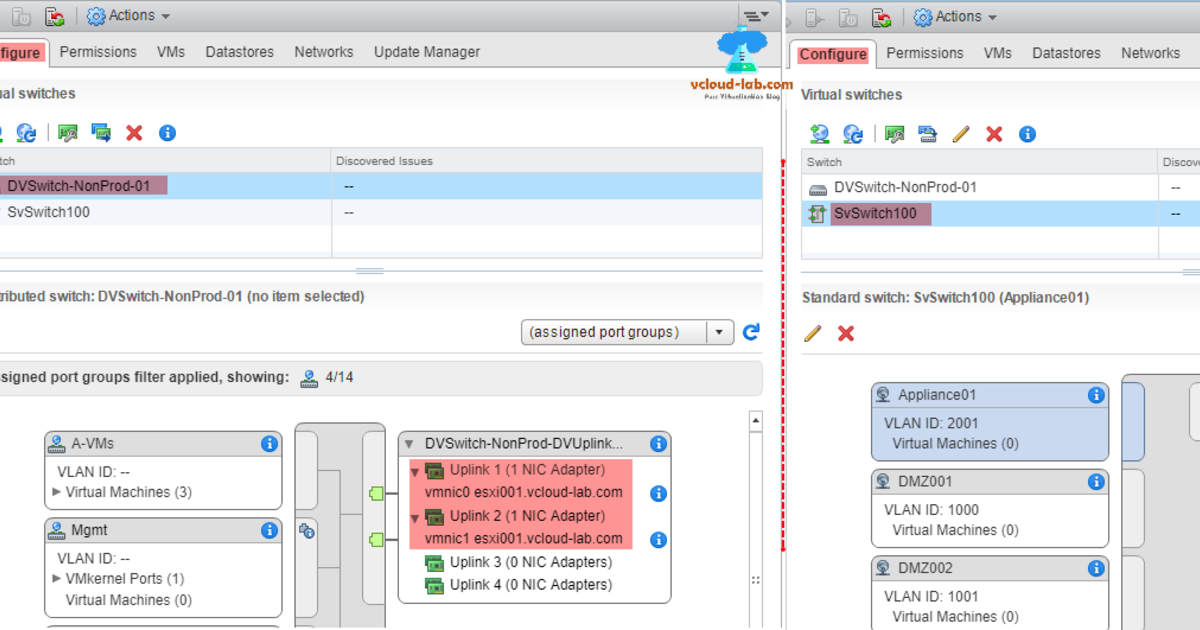Click info icon next to vmnic1 adapter
Viewport: 1200px width, 630px height.
pyautogui.click(x=658, y=540)
